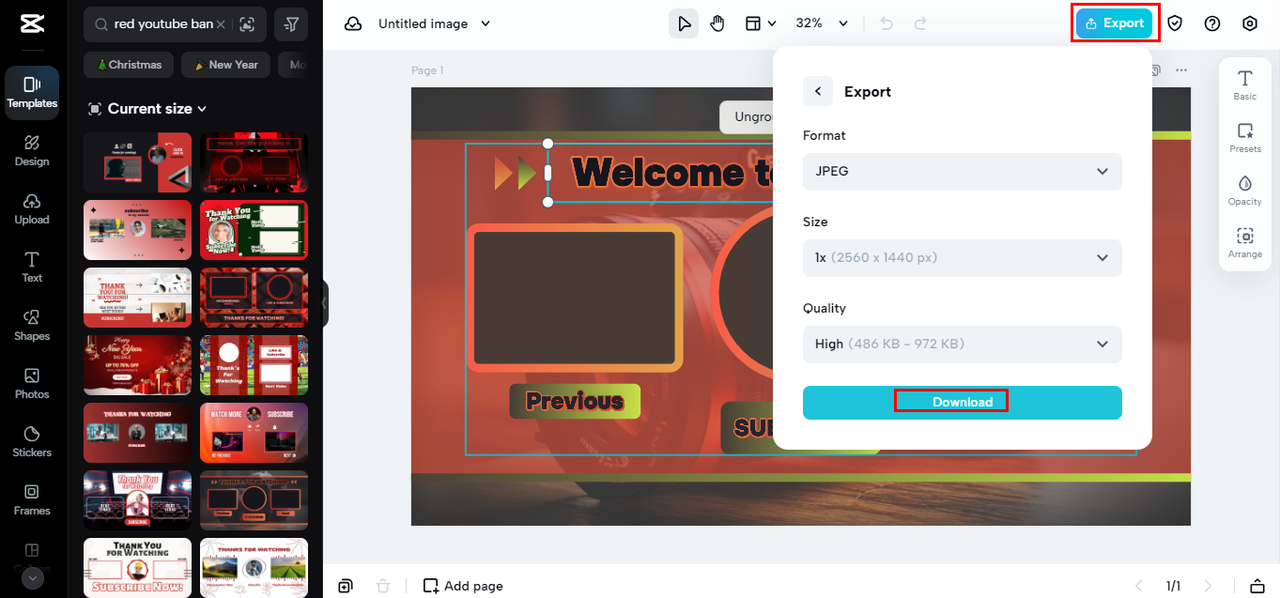The image size is (1280, 598).
Task: Choose the cinema Thank You For Watching template
Action: click(x=137, y=500)
